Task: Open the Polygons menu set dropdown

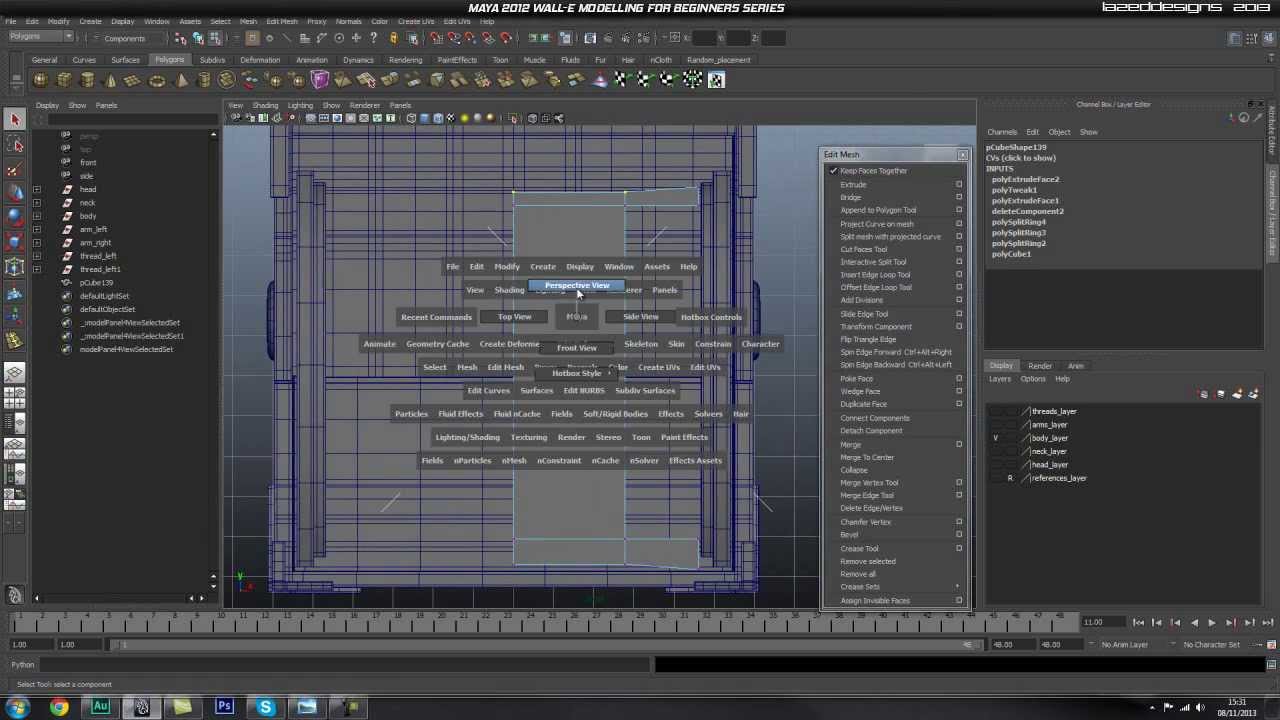Action: (40, 38)
